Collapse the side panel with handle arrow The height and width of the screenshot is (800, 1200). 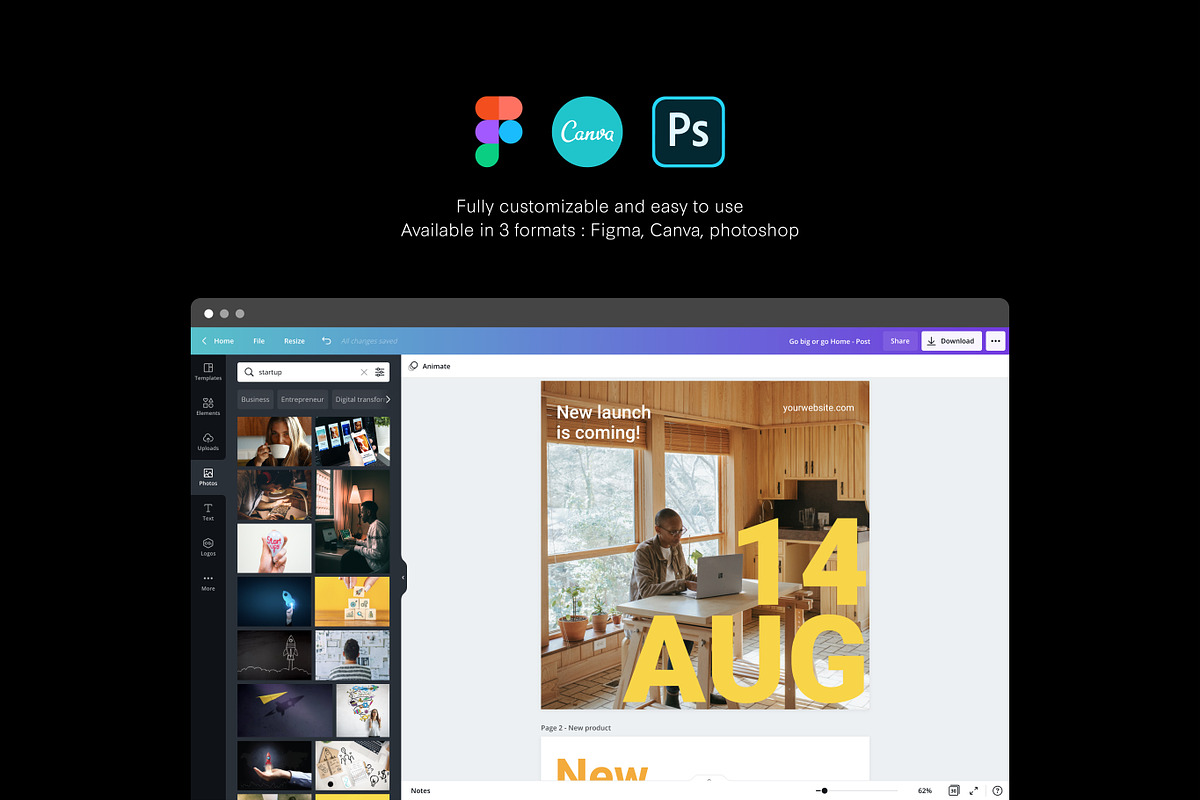click(403, 577)
